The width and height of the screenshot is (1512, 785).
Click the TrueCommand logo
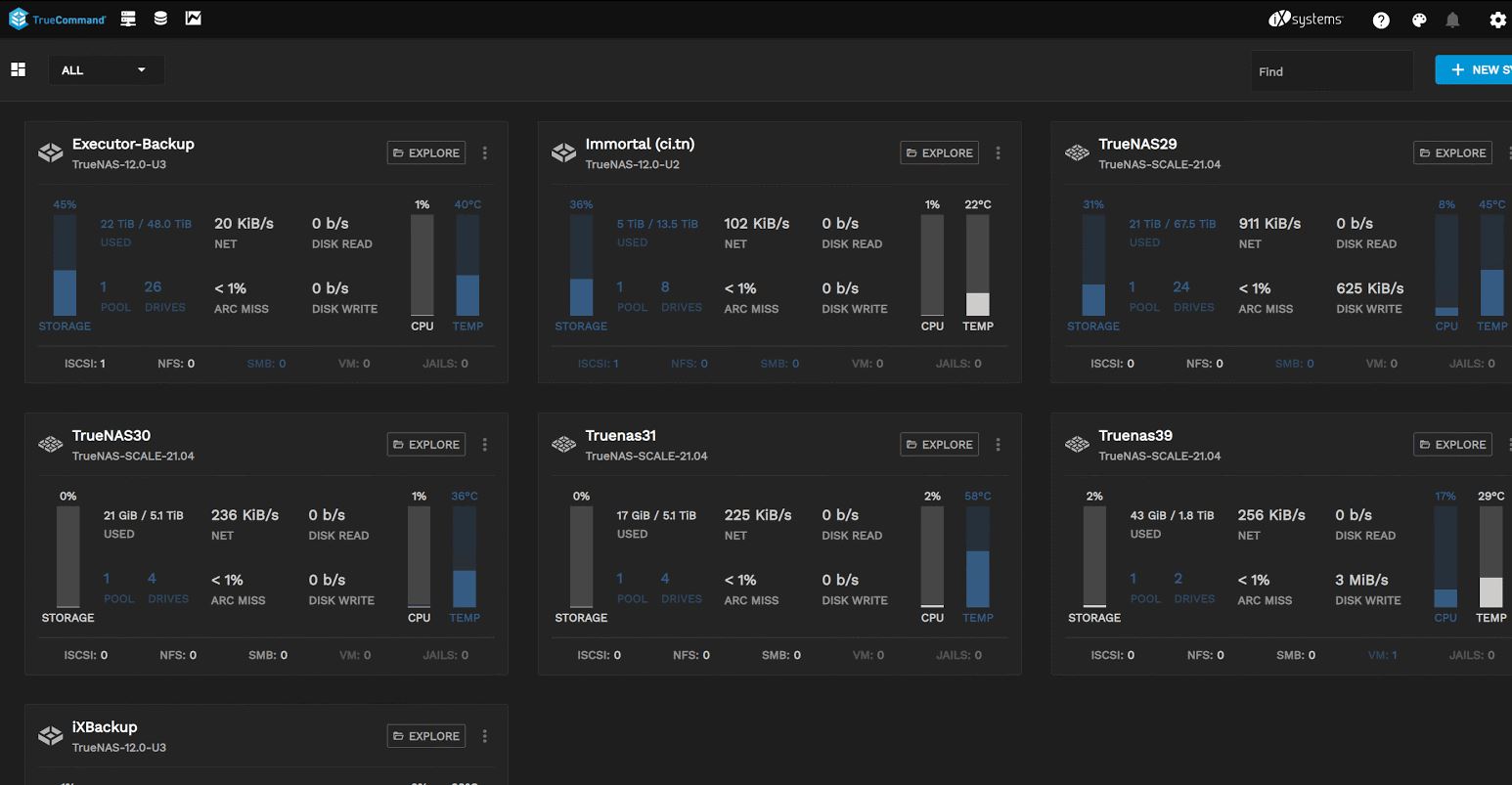(x=57, y=19)
